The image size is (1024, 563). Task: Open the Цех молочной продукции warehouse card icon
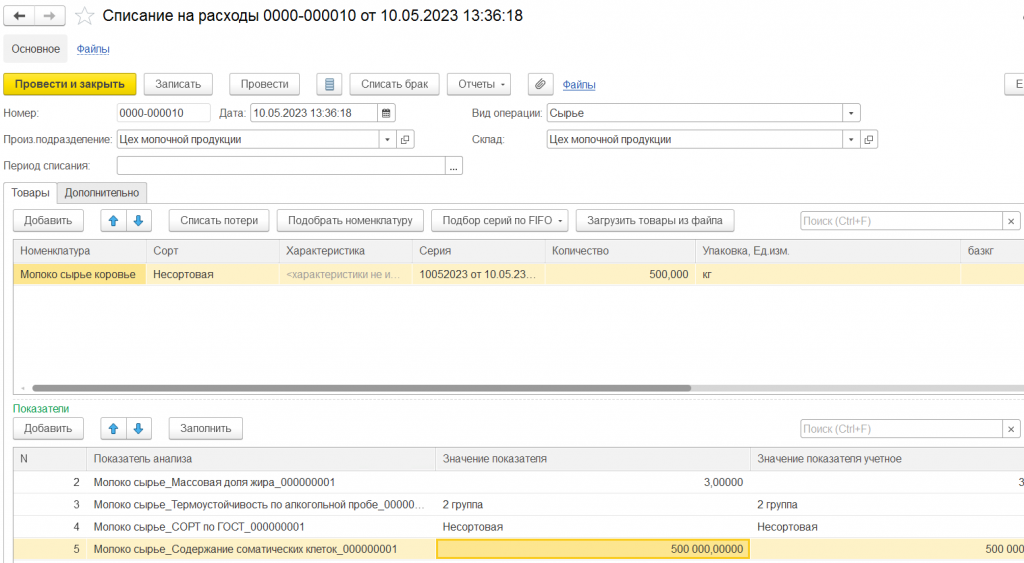click(869, 139)
